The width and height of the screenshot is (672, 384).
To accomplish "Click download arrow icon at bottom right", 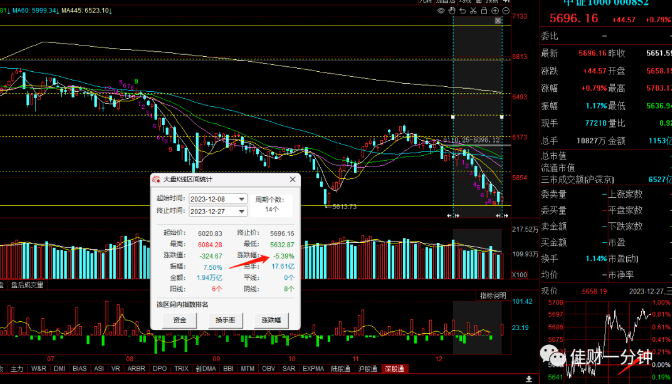I will pyautogui.click(x=529, y=379).
